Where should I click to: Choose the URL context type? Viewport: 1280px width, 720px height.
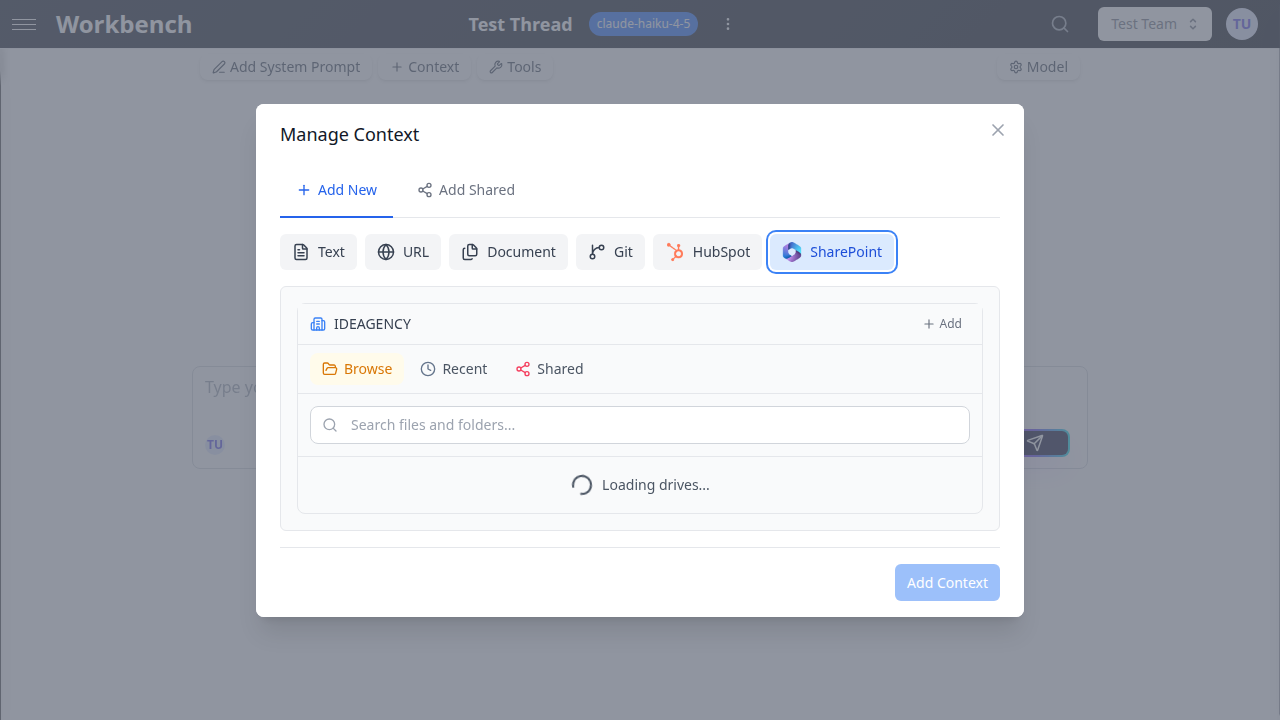point(403,252)
